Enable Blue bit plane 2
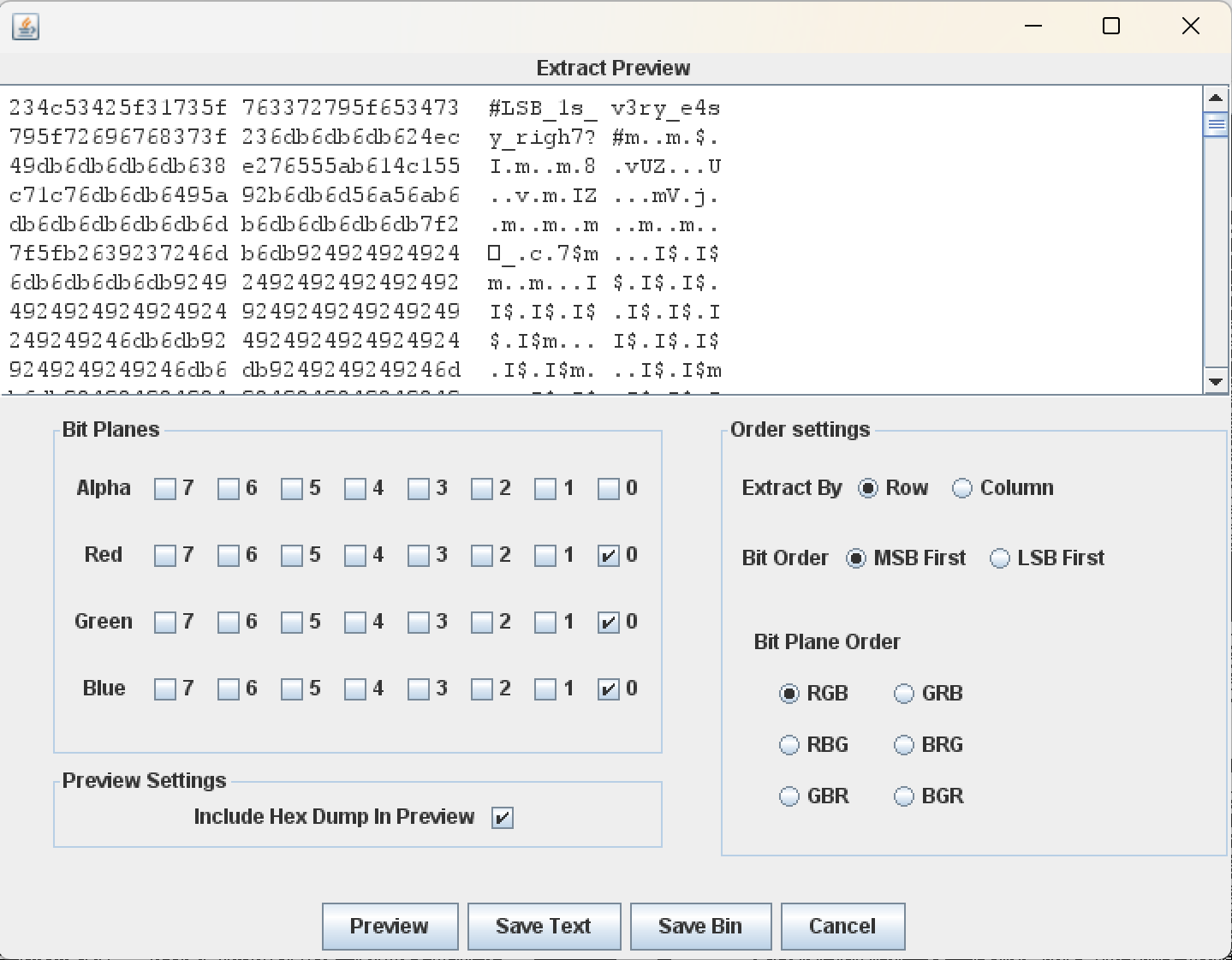1232x960 pixels. tap(482, 689)
